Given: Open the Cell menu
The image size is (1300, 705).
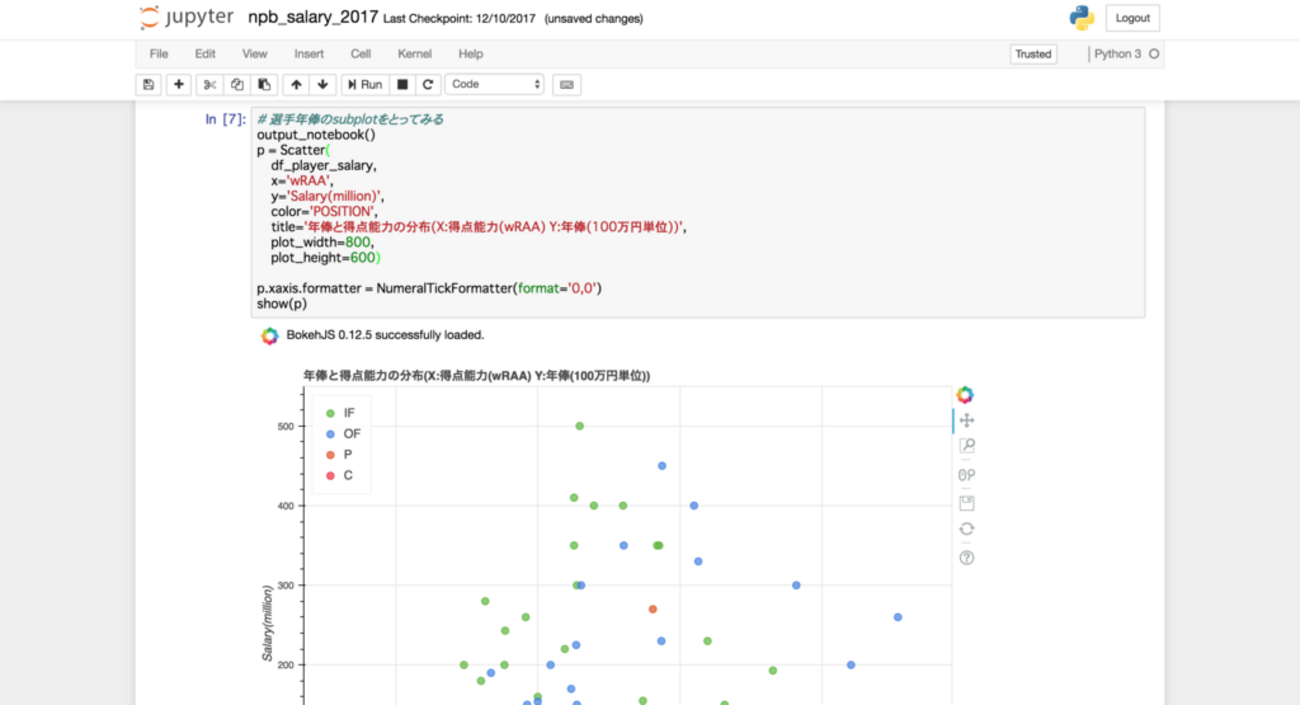Looking at the screenshot, I should coord(360,54).
